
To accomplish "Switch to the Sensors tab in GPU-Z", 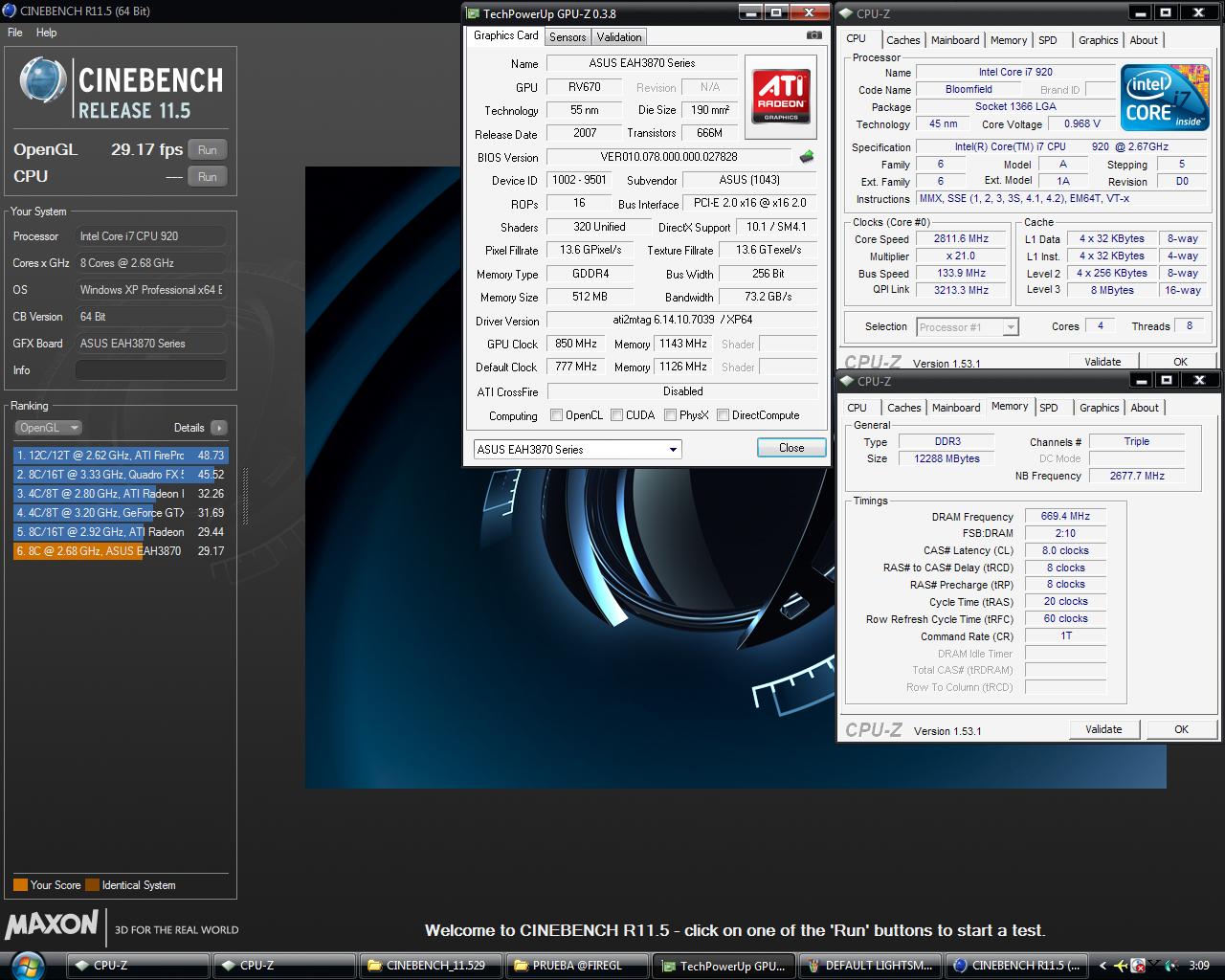I will pos(568,36).
